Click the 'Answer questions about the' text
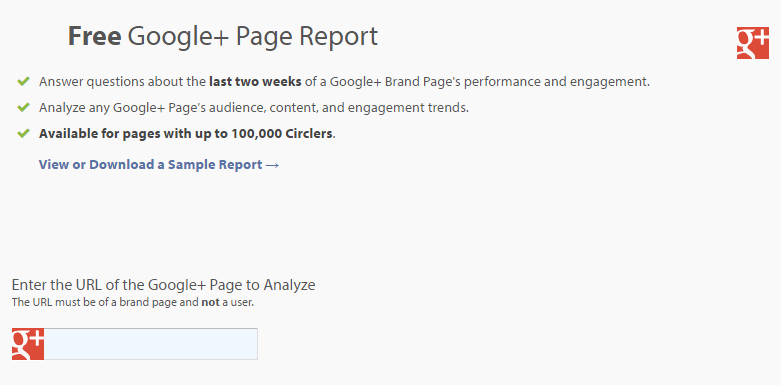This screenshot has height=385, width=781. (123, 81)
